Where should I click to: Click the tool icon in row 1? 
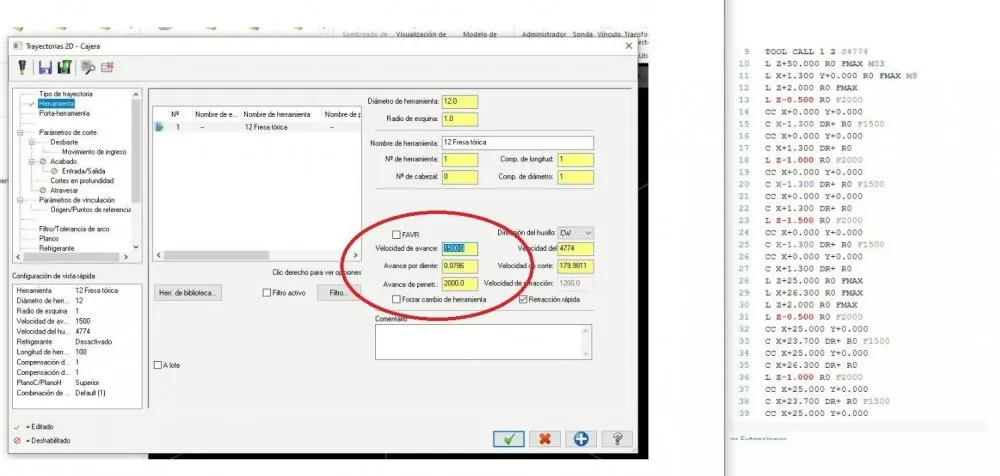(159, 127)
